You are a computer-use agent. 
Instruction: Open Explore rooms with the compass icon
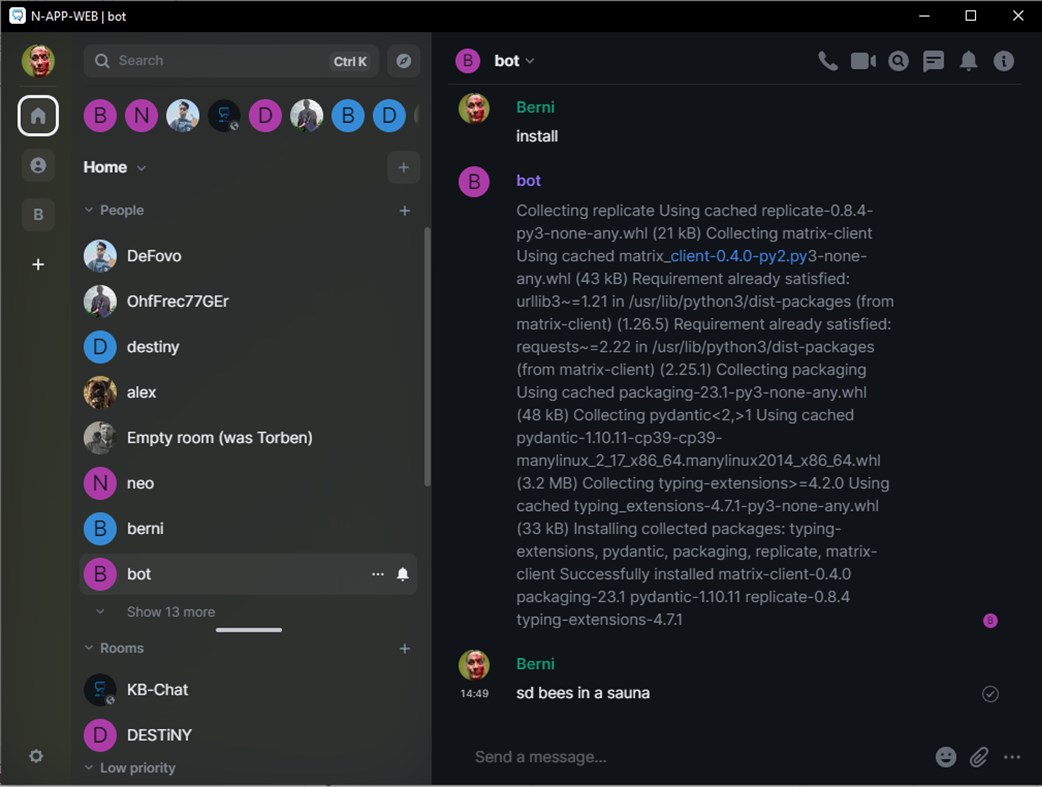tap(404, 60)
